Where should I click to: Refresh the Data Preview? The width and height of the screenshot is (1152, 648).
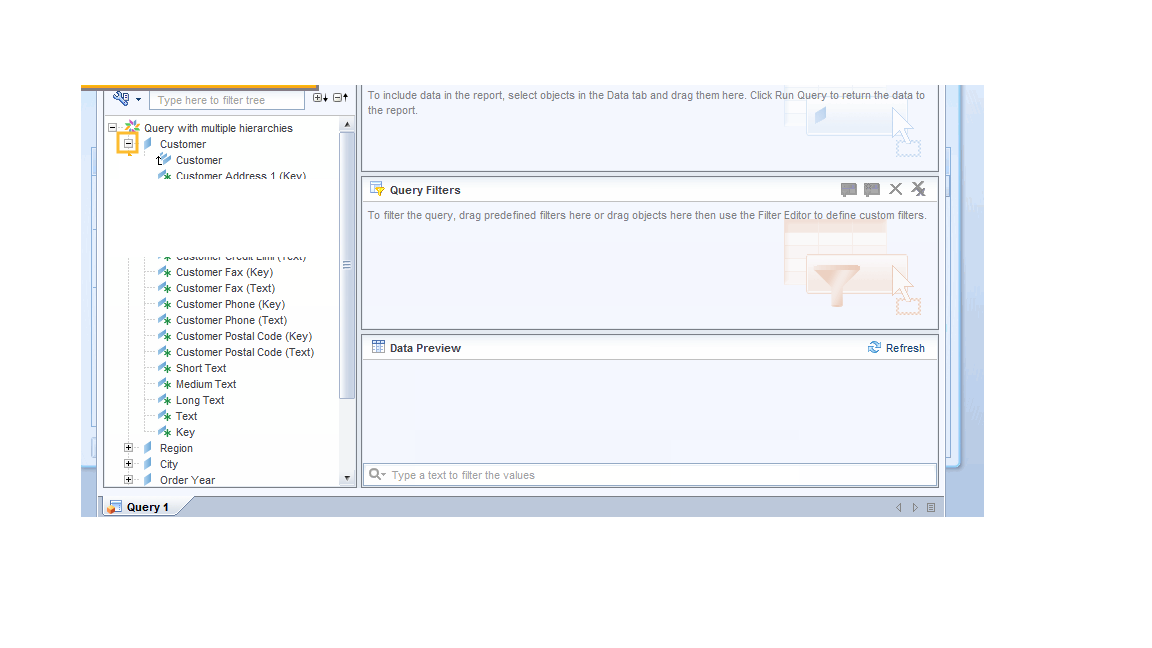click(897, 347)
